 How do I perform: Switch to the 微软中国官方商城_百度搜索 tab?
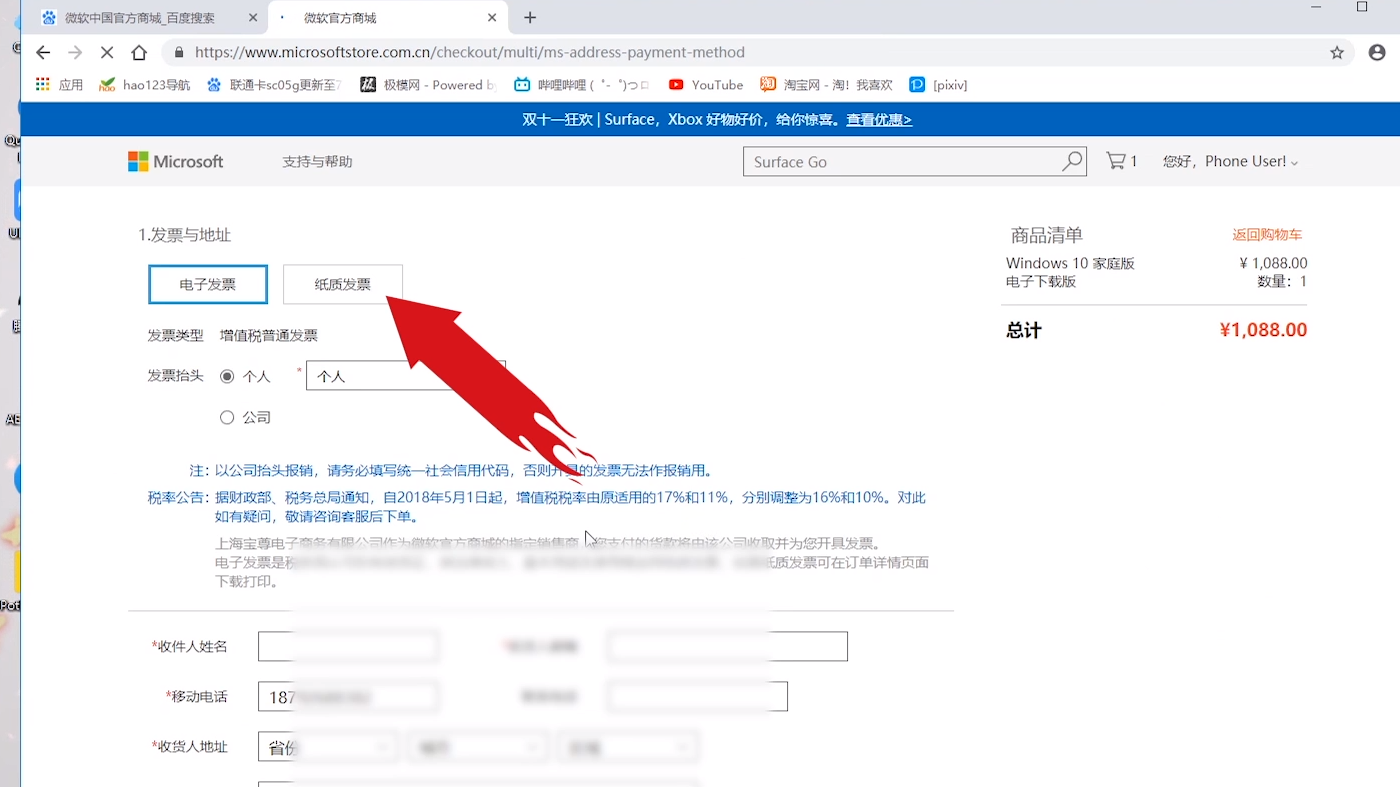[x=150, y=18]
